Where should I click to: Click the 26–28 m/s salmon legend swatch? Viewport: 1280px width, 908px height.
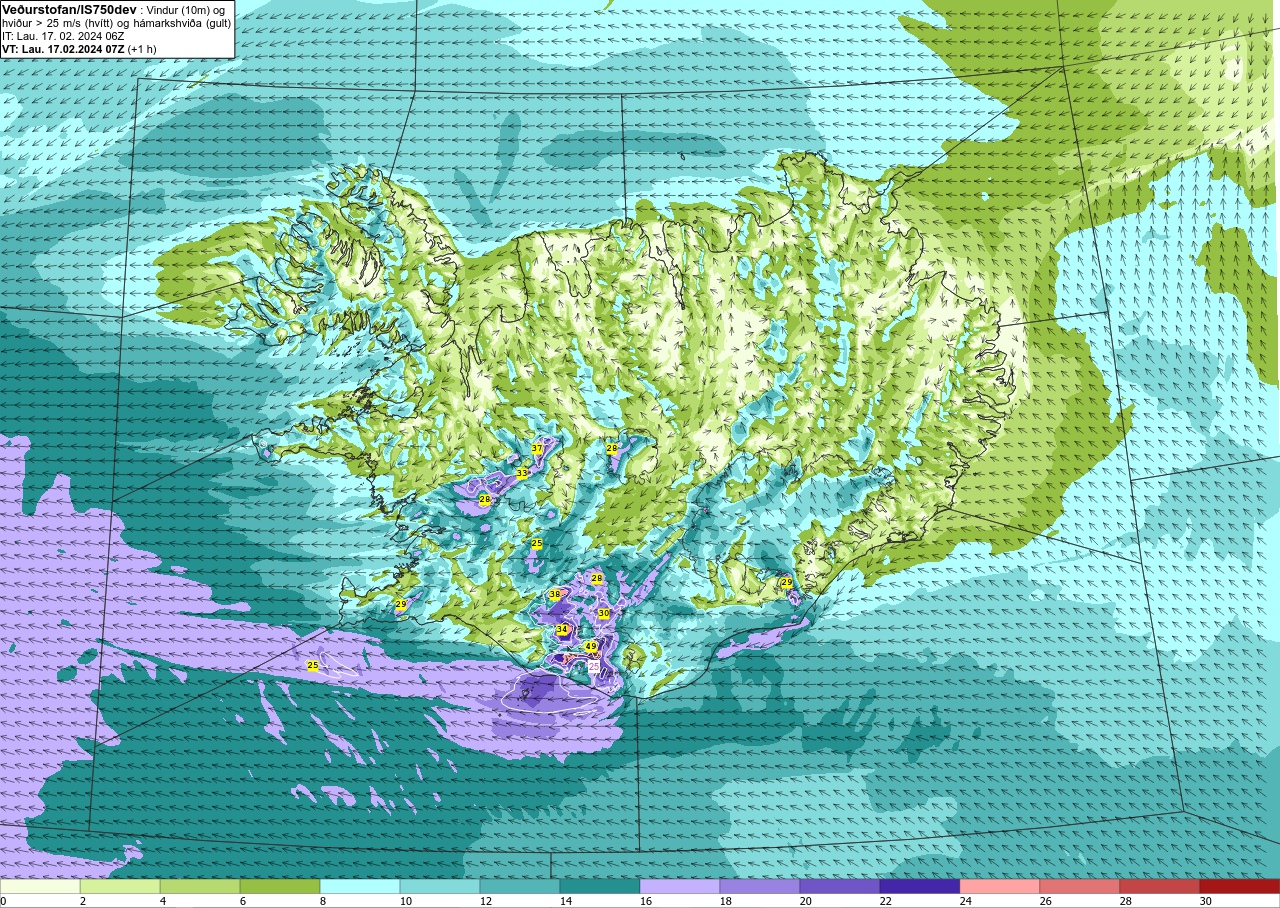1080,886
